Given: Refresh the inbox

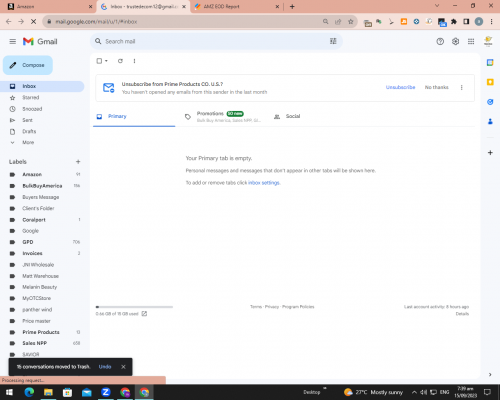Looking at the screenshot, I should [120, 61].
